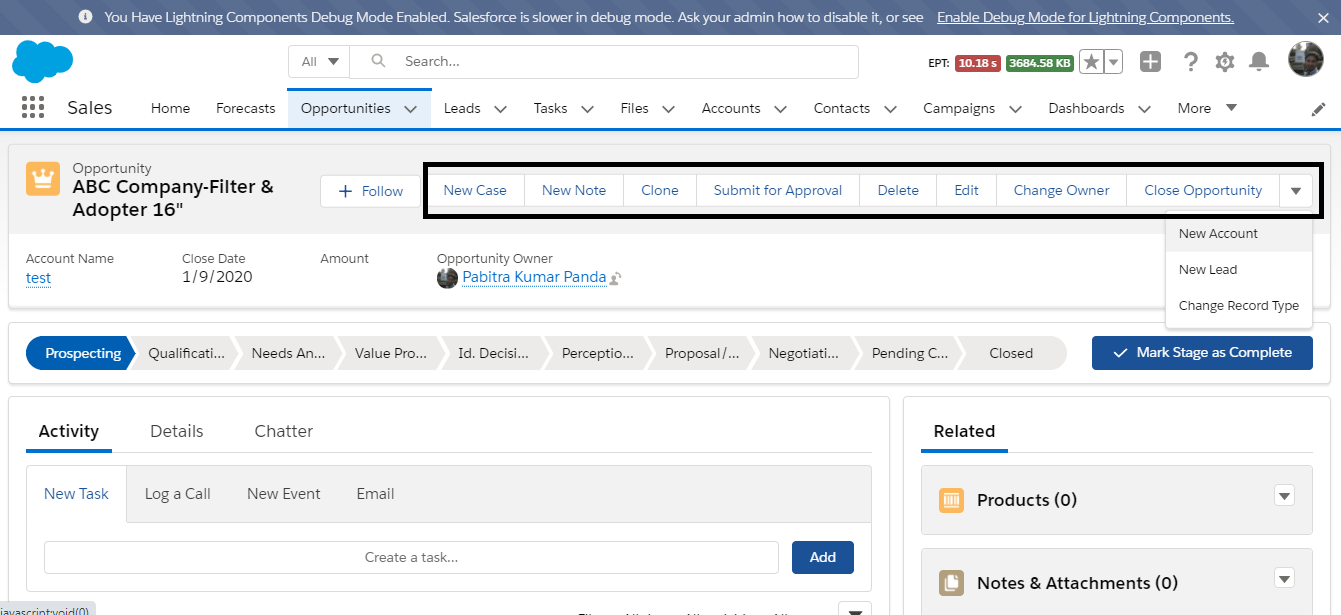
Task: Toggle the favorites star for this page
Action: pyautogui.click(x=1092, y=61)
